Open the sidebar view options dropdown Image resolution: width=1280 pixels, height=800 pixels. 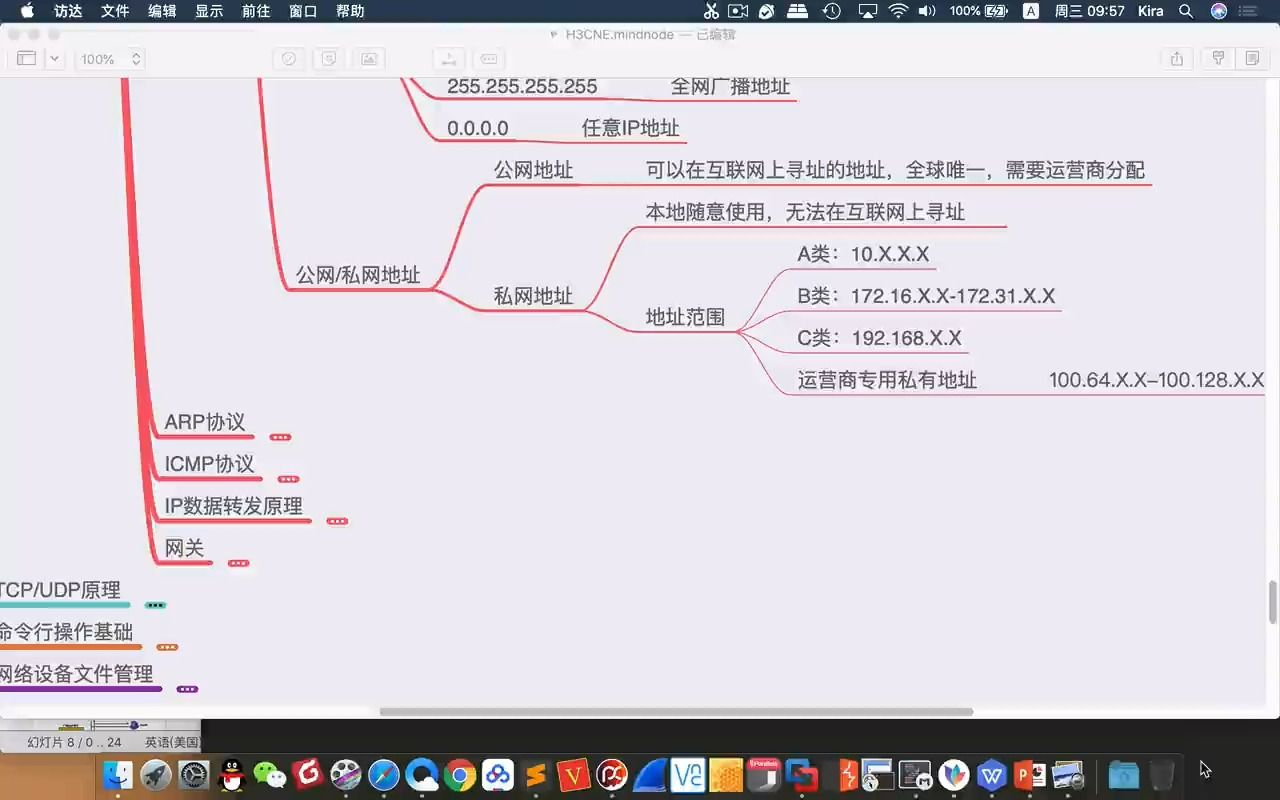[55, 59]
